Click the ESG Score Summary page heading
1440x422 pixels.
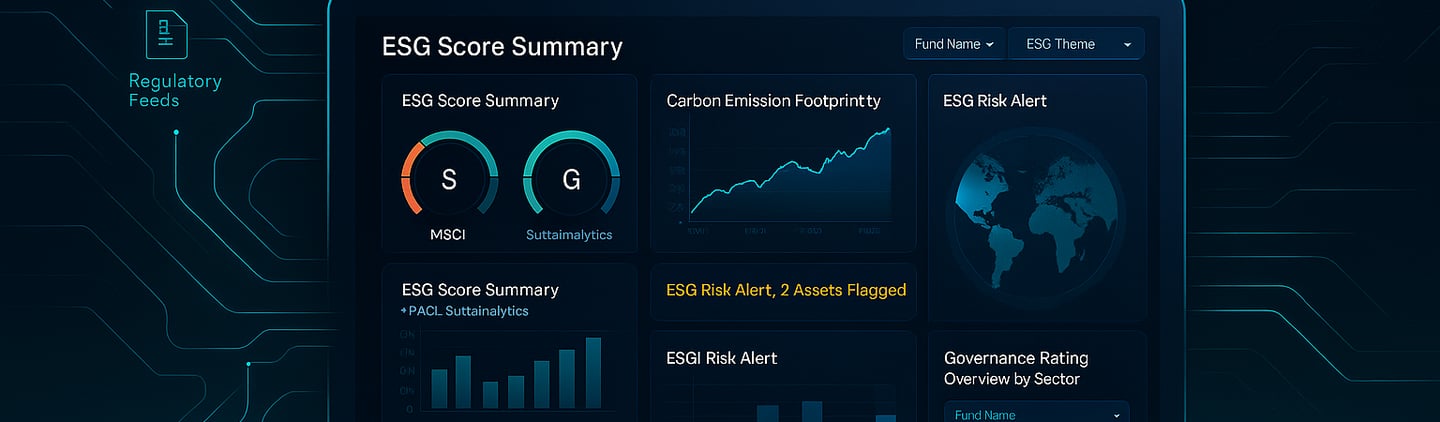pos(502,47)
